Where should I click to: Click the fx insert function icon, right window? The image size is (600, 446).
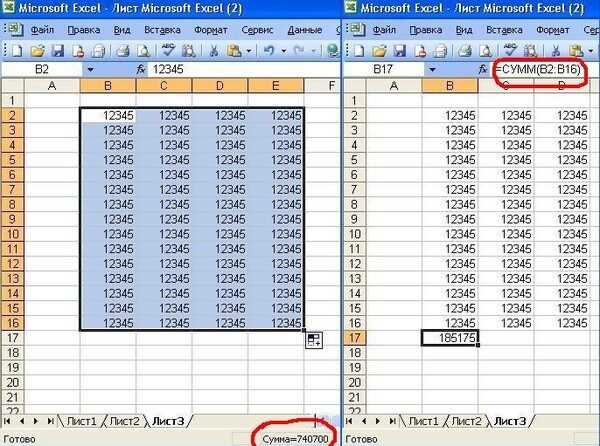pos(483,69)
